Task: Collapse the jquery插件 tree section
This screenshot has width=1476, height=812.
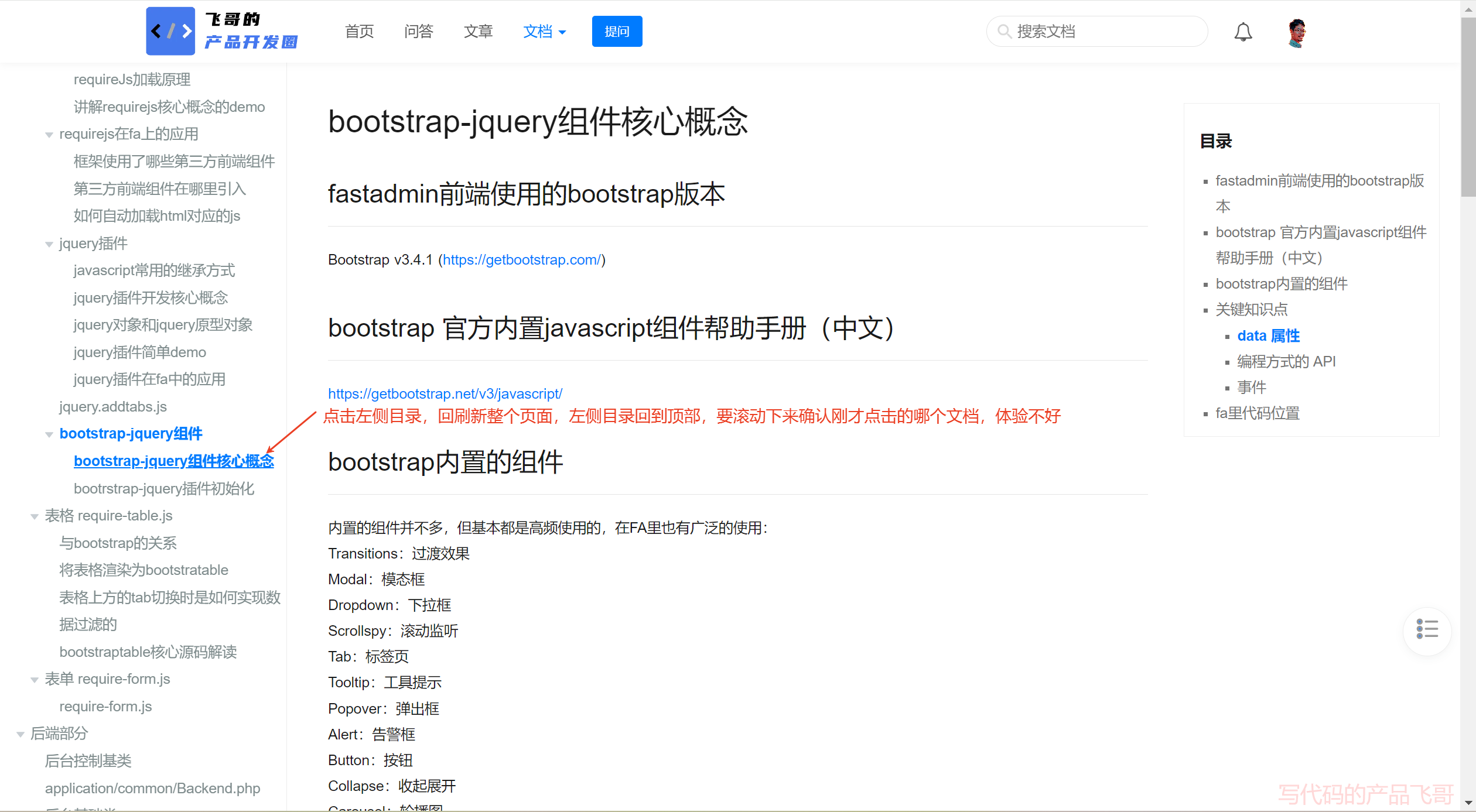Action: [x=49, y=244]
